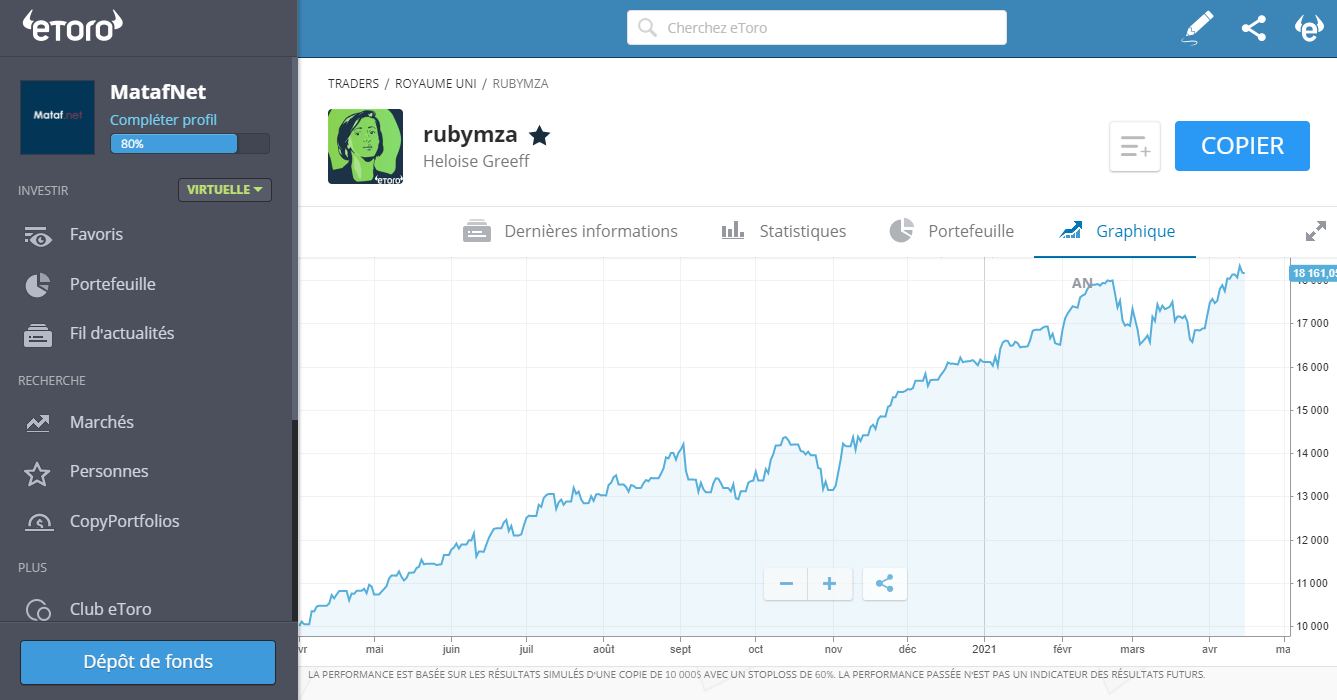1337x700 pixels.
Task: Zoom in the chart with plus button
Action: 830,584
